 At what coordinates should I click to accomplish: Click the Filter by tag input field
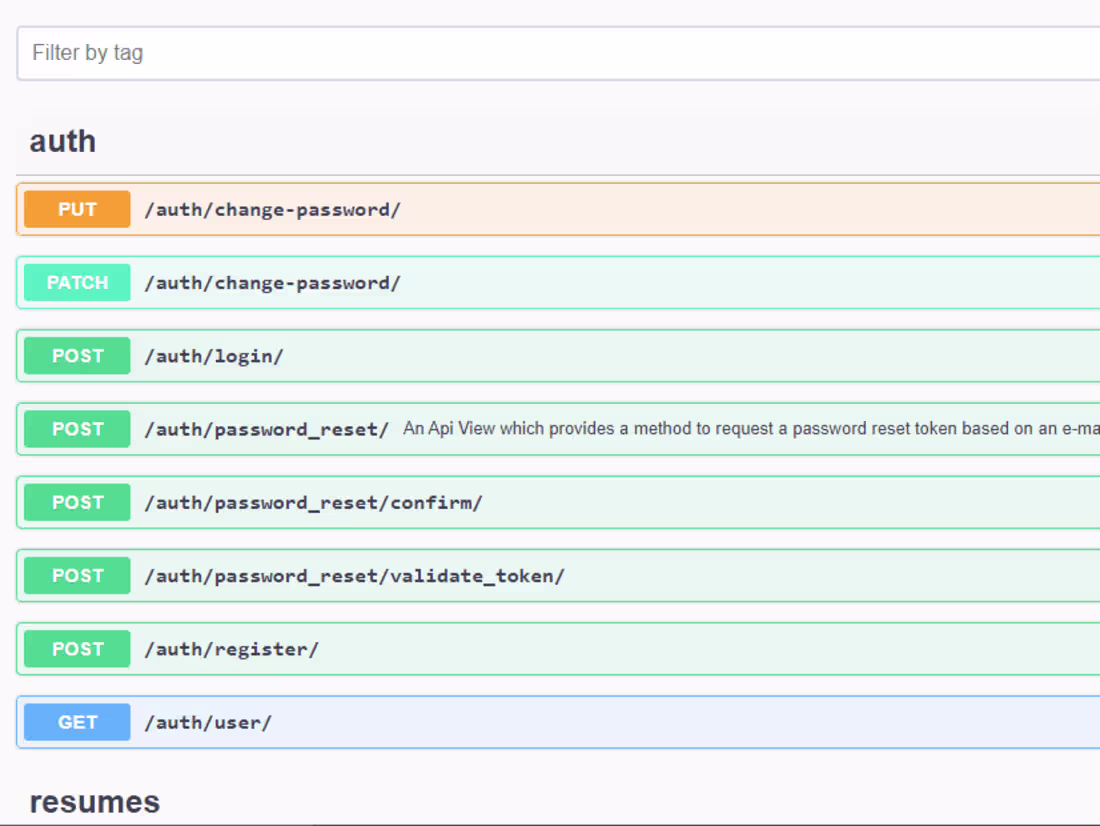point(550,52)
